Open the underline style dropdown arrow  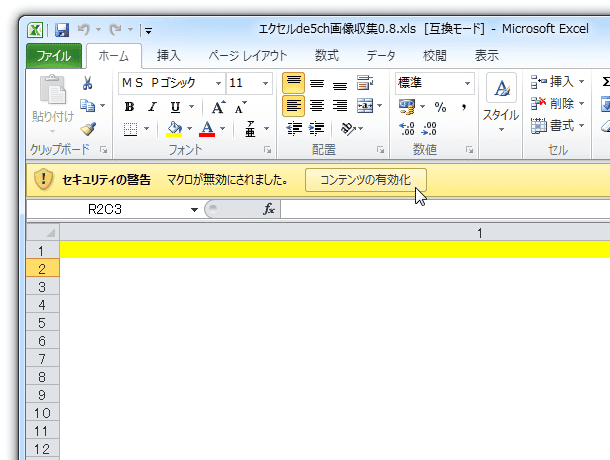191,107
